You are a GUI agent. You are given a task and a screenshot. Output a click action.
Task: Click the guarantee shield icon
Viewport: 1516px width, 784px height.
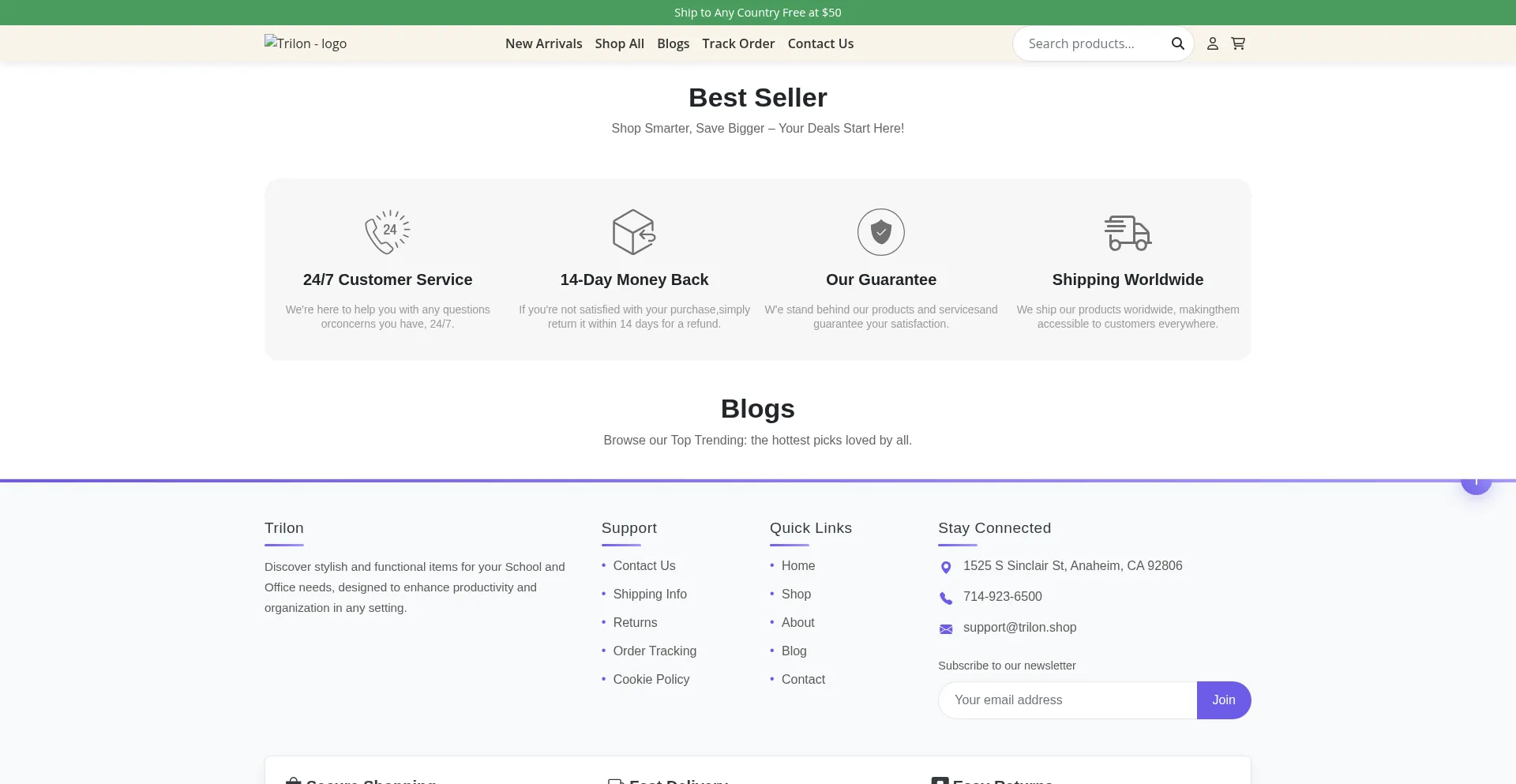[x=881, y=232]
